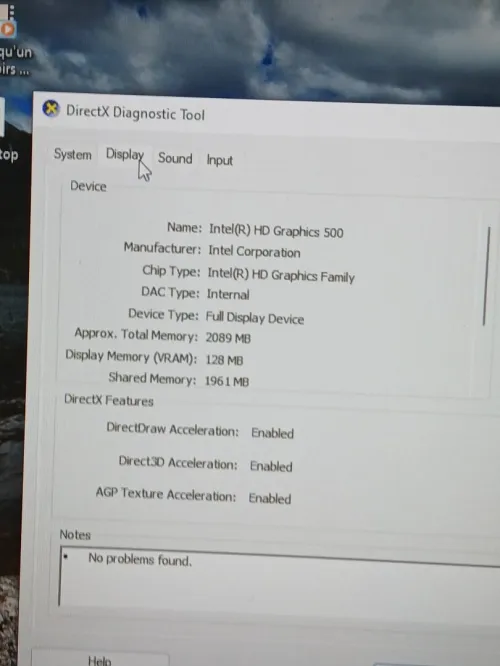Go to the Input tab
The image size is (500, 666).
[220, 160]
